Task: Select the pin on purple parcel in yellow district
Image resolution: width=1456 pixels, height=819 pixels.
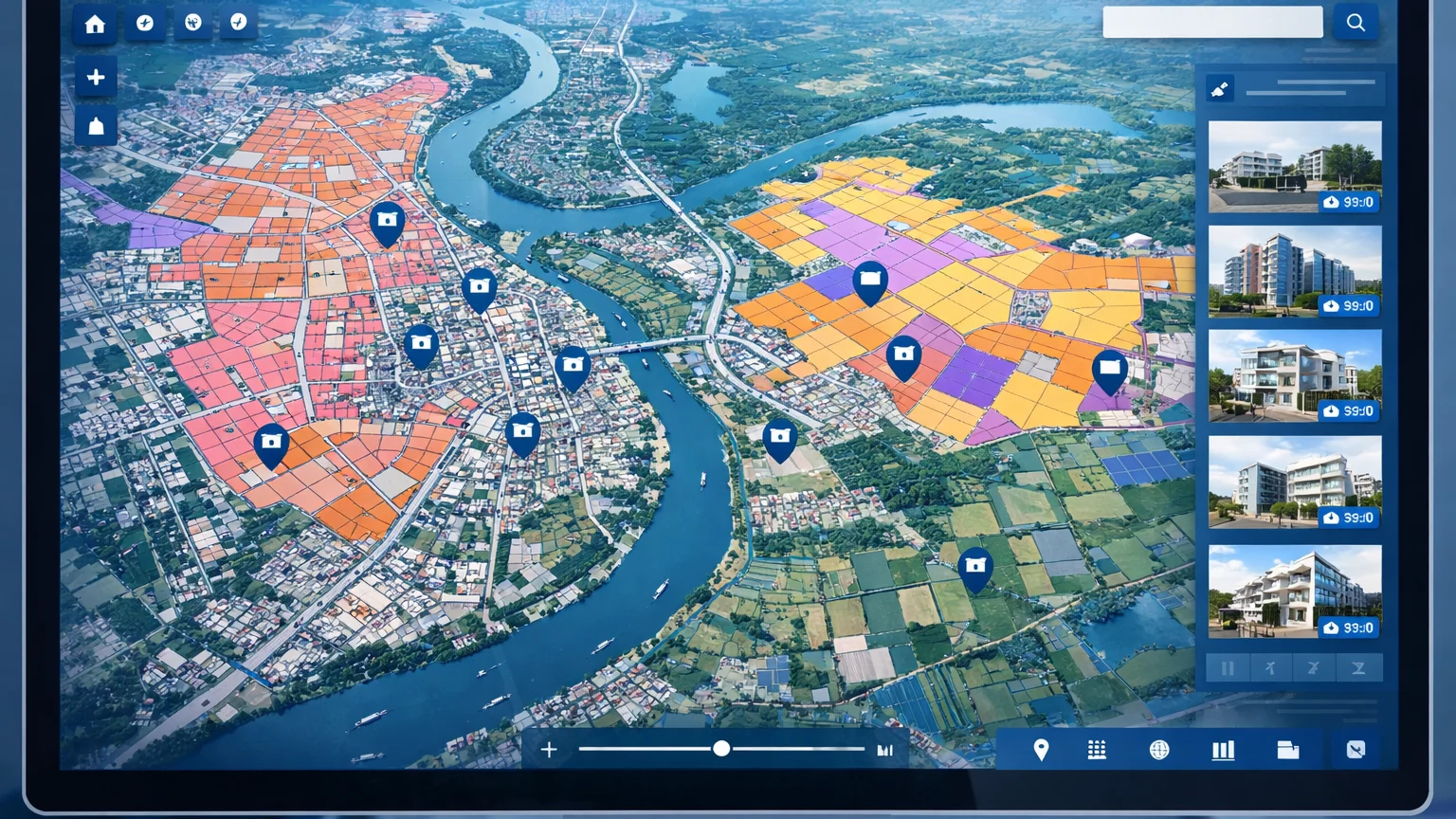Action: coord(870,282)
